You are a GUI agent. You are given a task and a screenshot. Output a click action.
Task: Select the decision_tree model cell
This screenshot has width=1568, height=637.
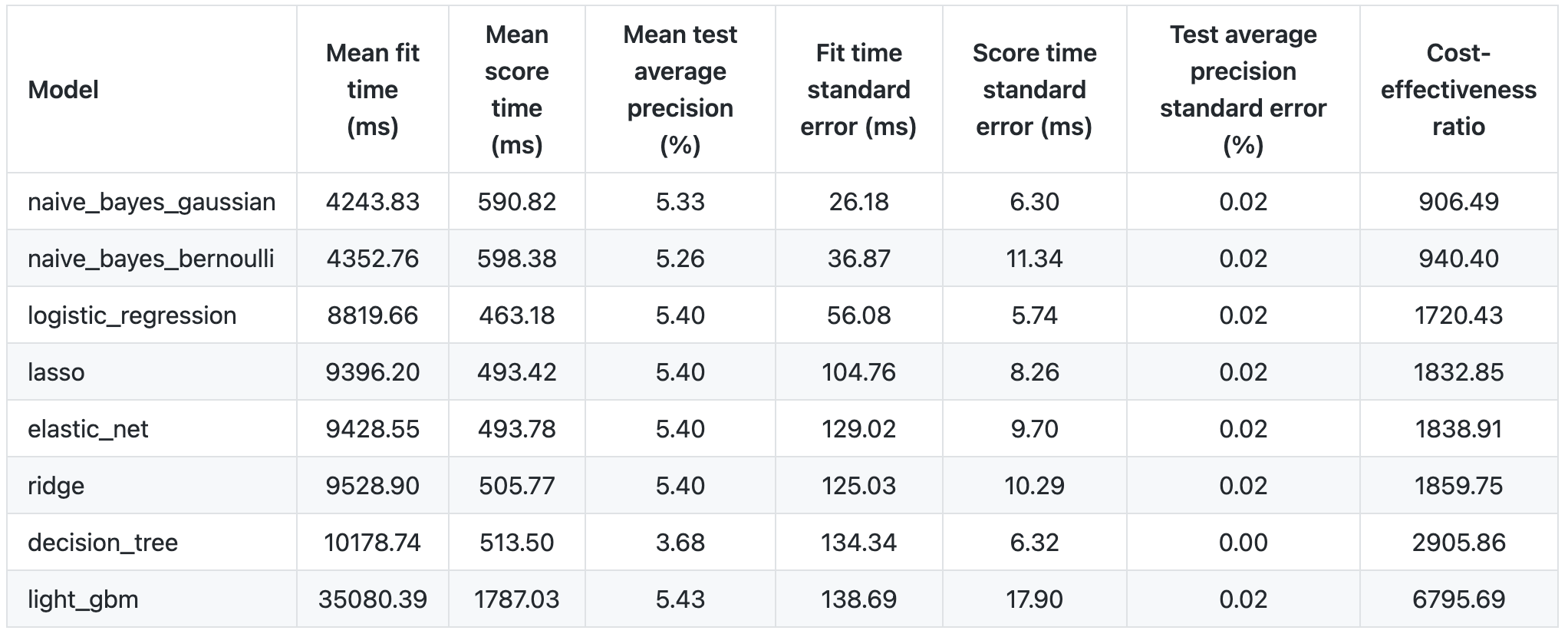pos(103,543)
